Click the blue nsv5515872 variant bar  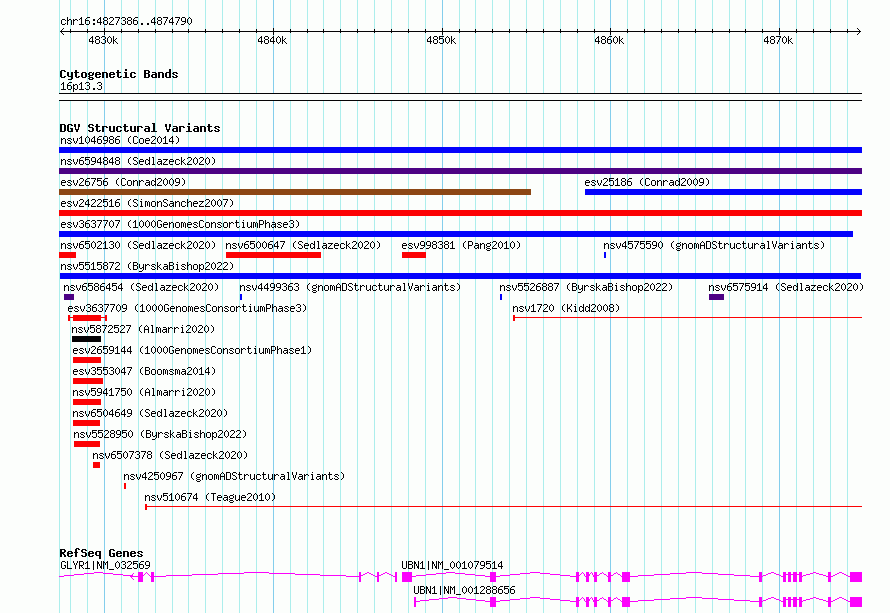click(460, 276)
